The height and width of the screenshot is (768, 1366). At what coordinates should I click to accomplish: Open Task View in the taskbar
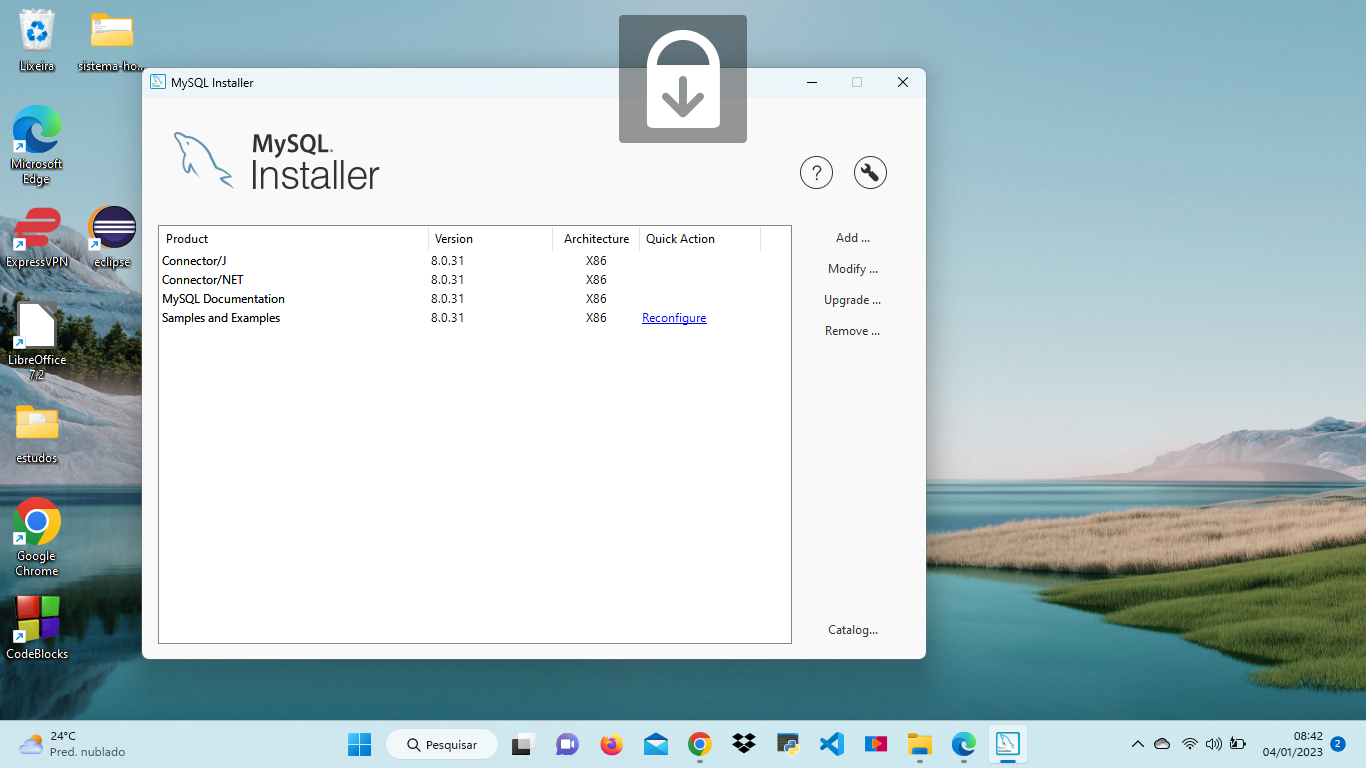pos(522,744)
